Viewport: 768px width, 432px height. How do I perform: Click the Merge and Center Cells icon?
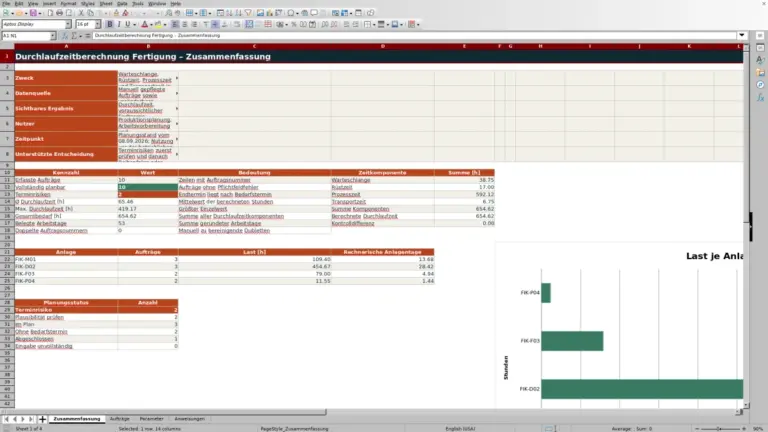click(x=249, y=24)
